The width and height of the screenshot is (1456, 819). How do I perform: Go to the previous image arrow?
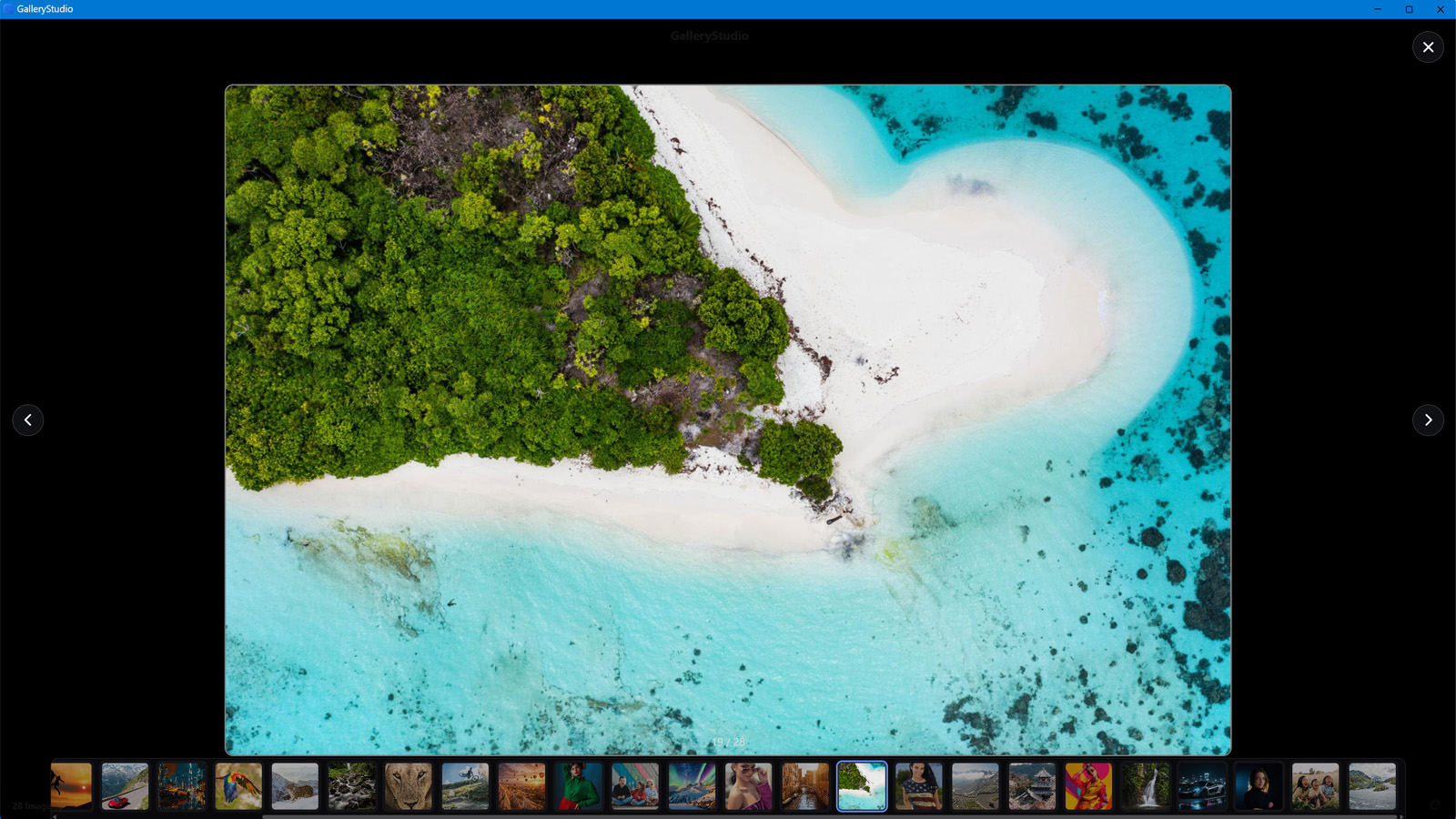pyautogui.click(x=28, y=420)
